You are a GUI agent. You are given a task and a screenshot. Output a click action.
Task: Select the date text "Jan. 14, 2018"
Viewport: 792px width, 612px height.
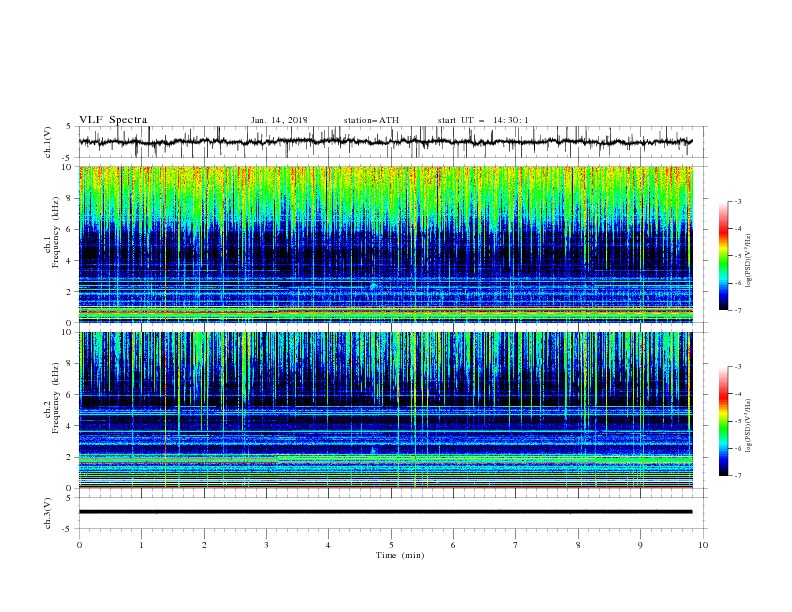pyautogui.click(x=279, y=120)
